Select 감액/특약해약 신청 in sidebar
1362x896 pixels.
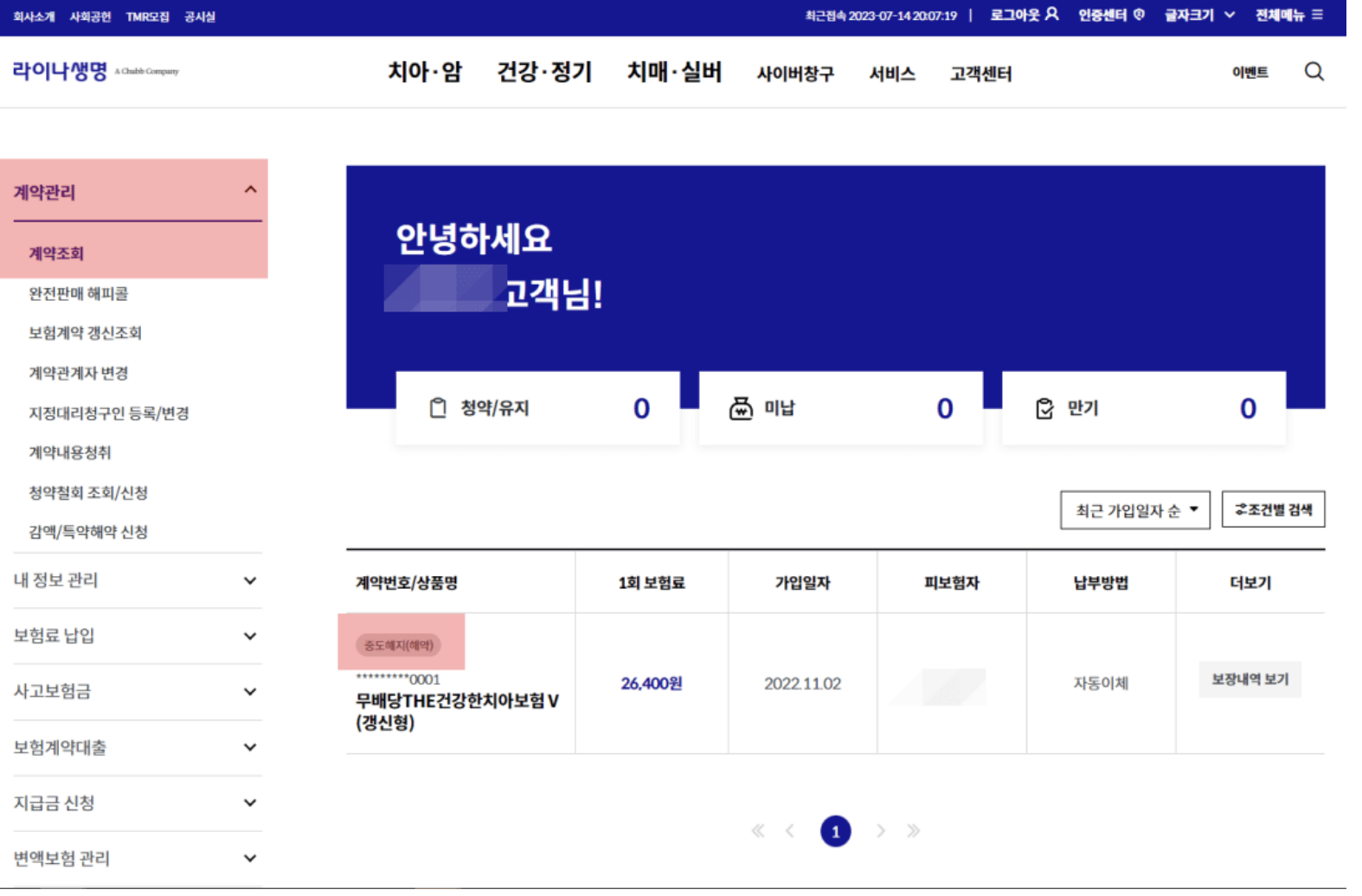click(x=88, y=532)
